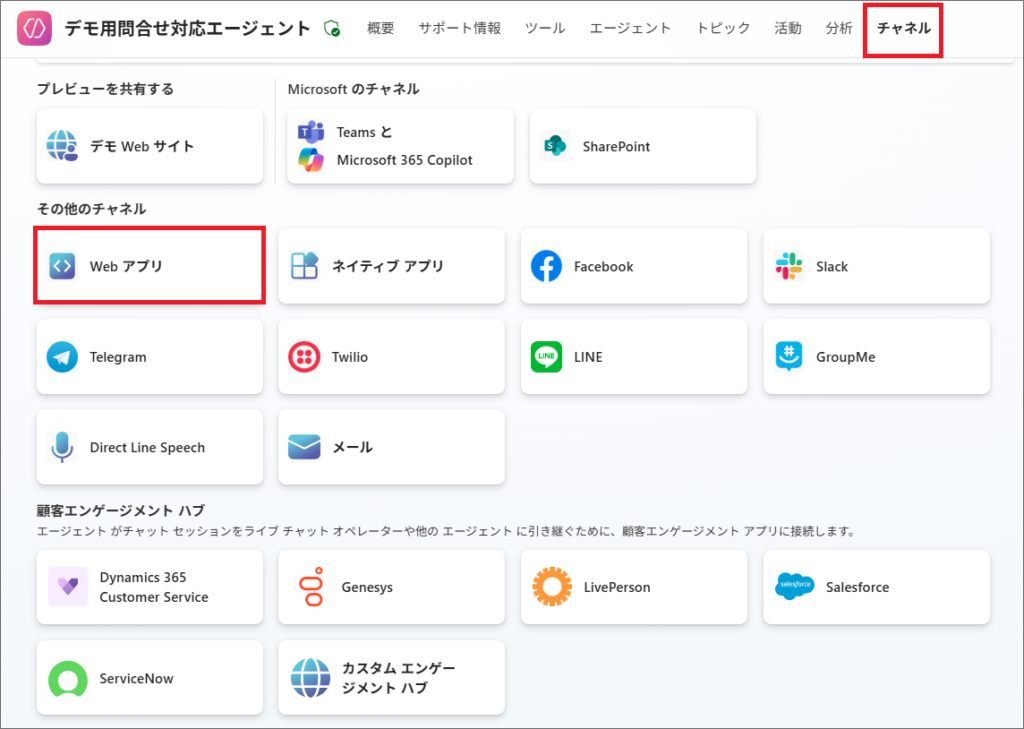Click the プレビューを共有する heading
The image size is (1024, 729).
105,89
